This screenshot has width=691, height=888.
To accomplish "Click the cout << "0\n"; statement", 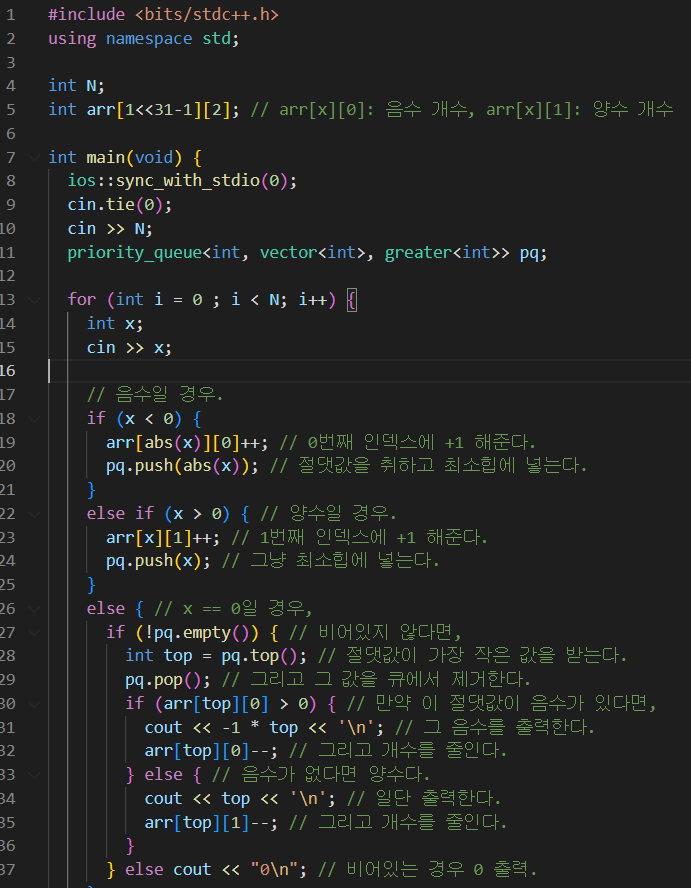I will pos(240,869).
